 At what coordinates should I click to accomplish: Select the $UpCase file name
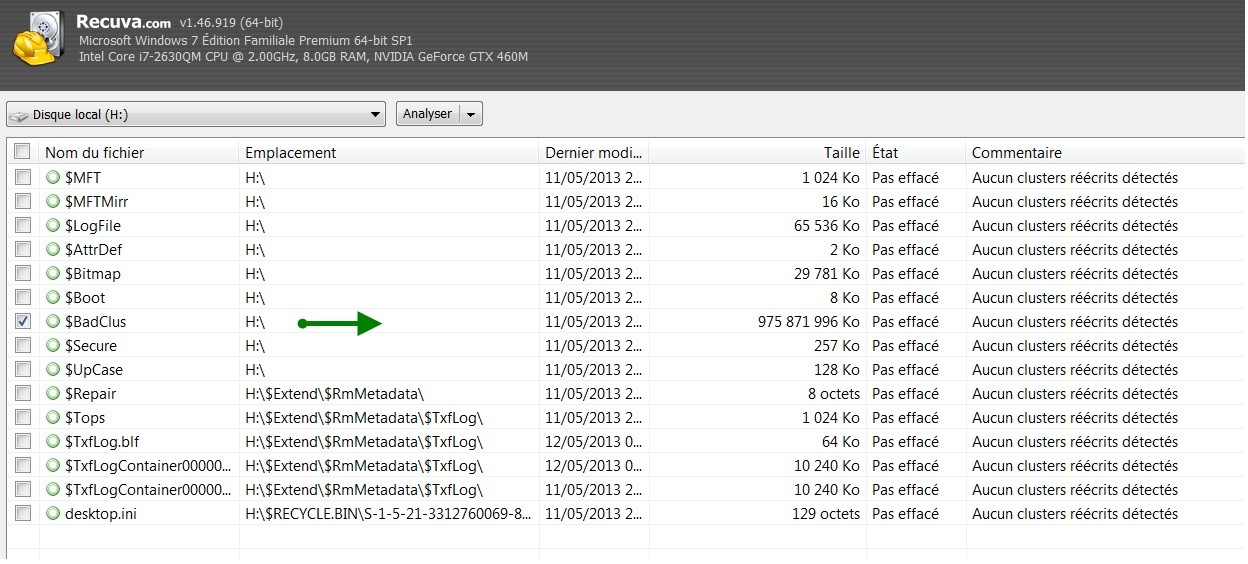coord(94,370)
